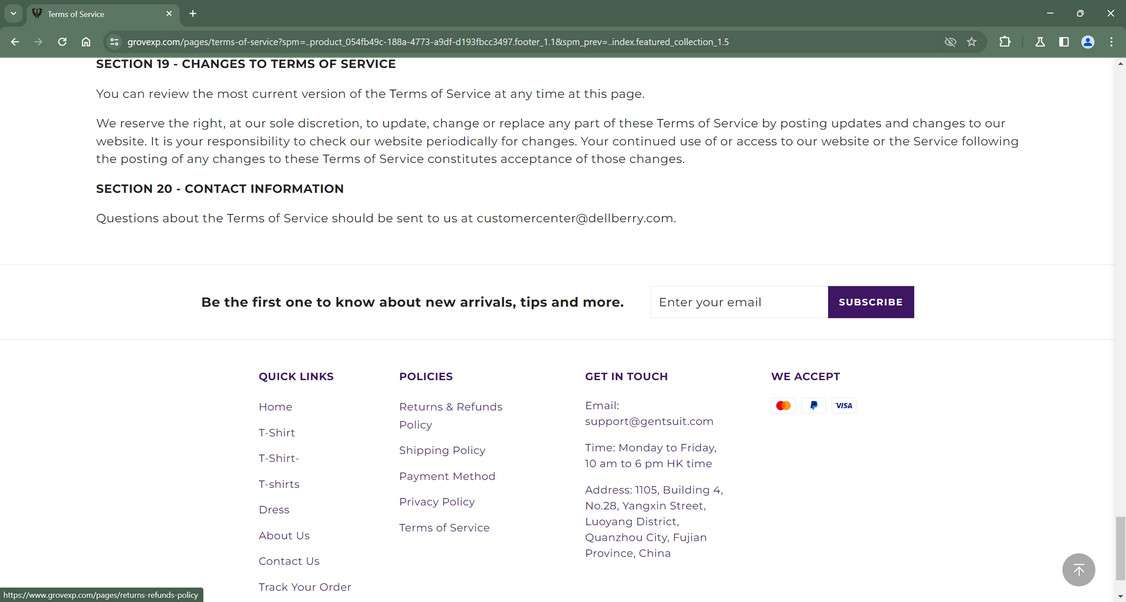This screenshot has height=602, width=1126.
Task: Go to browser home page
Action: tap(86, 42)
